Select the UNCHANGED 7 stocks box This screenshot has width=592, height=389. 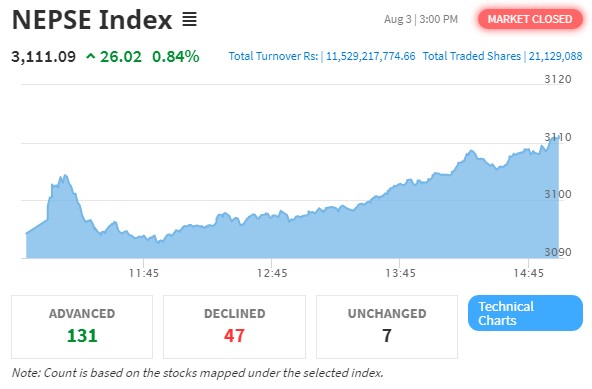pyautogui.click(x=387, y=327)
